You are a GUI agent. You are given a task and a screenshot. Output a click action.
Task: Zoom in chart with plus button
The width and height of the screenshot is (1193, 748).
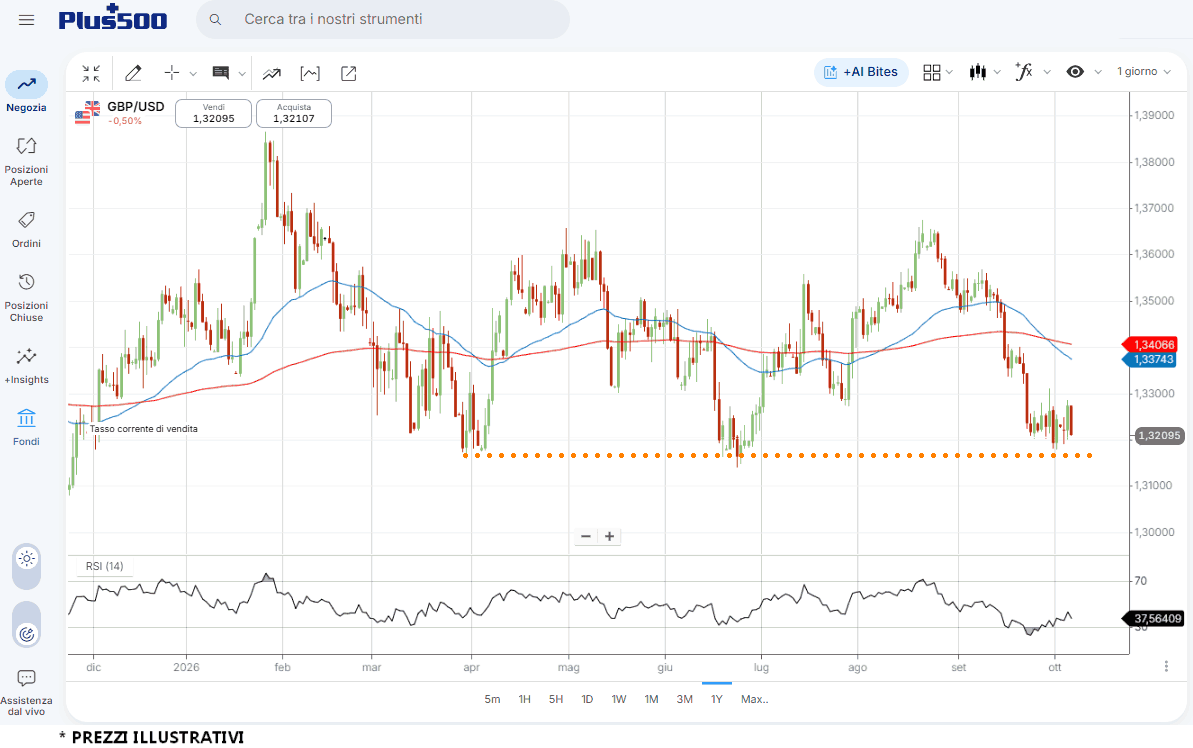tap(609, 536)
